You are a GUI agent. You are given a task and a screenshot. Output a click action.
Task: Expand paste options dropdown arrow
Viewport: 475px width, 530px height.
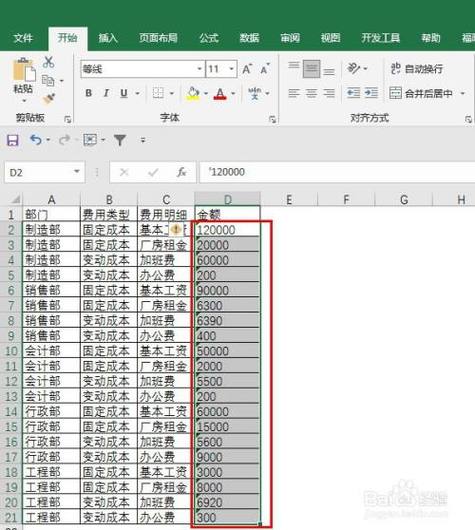coord(24,101)
